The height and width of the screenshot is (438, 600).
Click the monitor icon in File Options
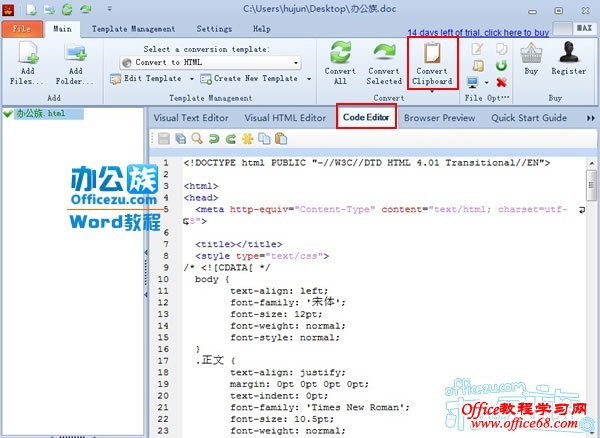pyautogui.click(x=473, y=82)
